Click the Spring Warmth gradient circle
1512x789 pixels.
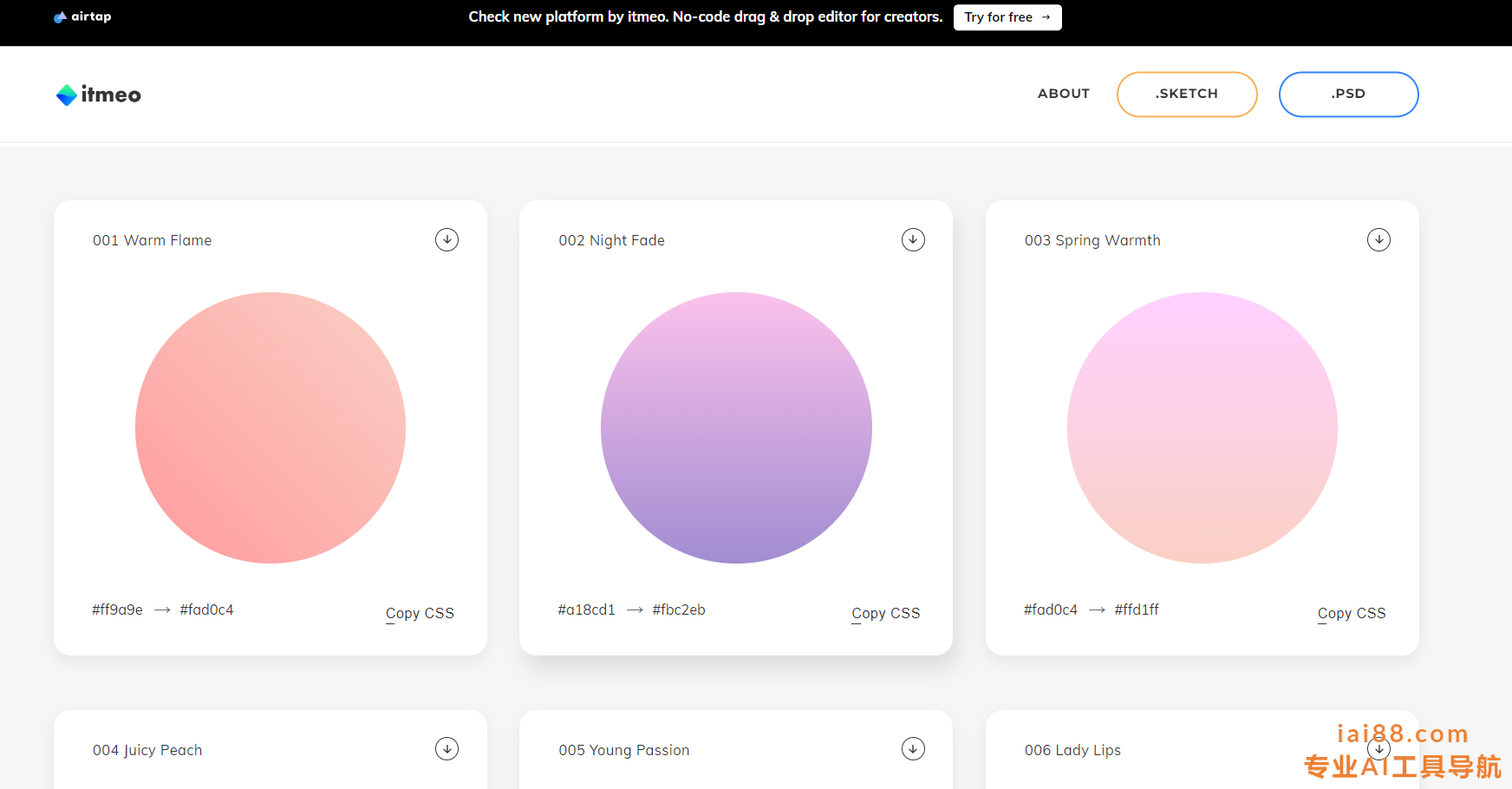pos(1202,427)
